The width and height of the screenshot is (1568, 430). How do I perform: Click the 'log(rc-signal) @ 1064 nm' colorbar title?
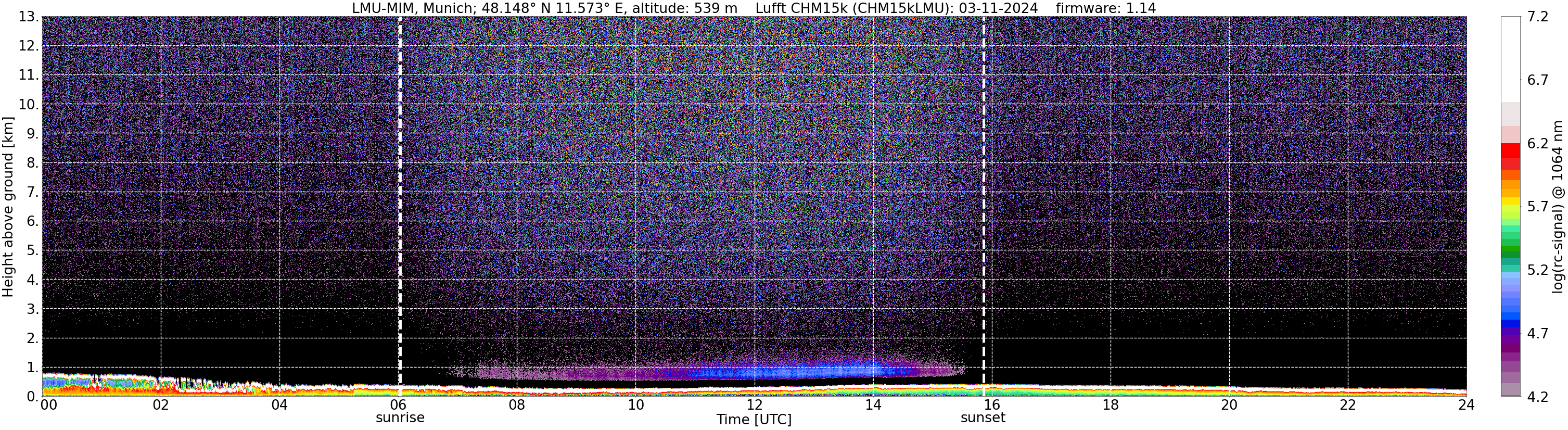pos(1558,207)
